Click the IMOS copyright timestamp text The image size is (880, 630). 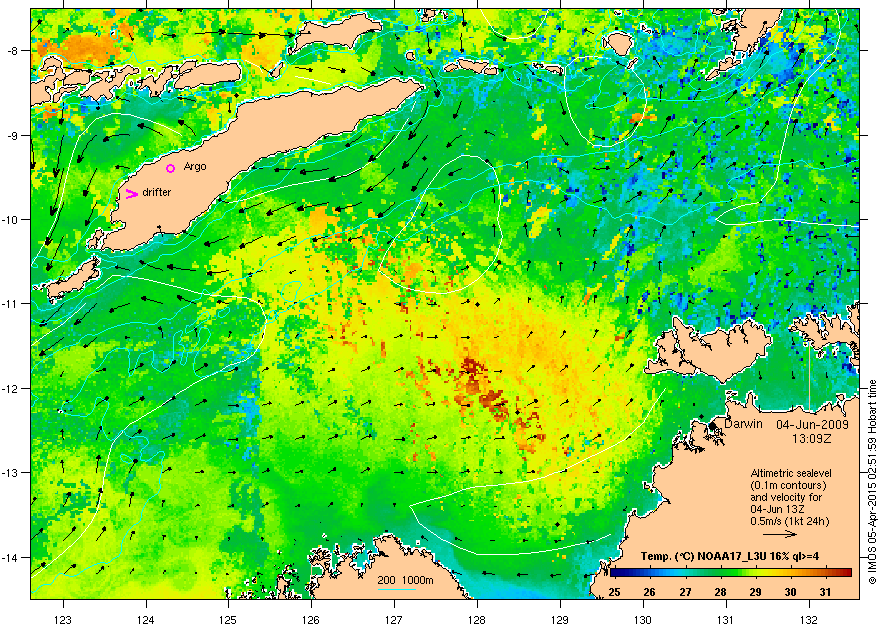(872, 482)
